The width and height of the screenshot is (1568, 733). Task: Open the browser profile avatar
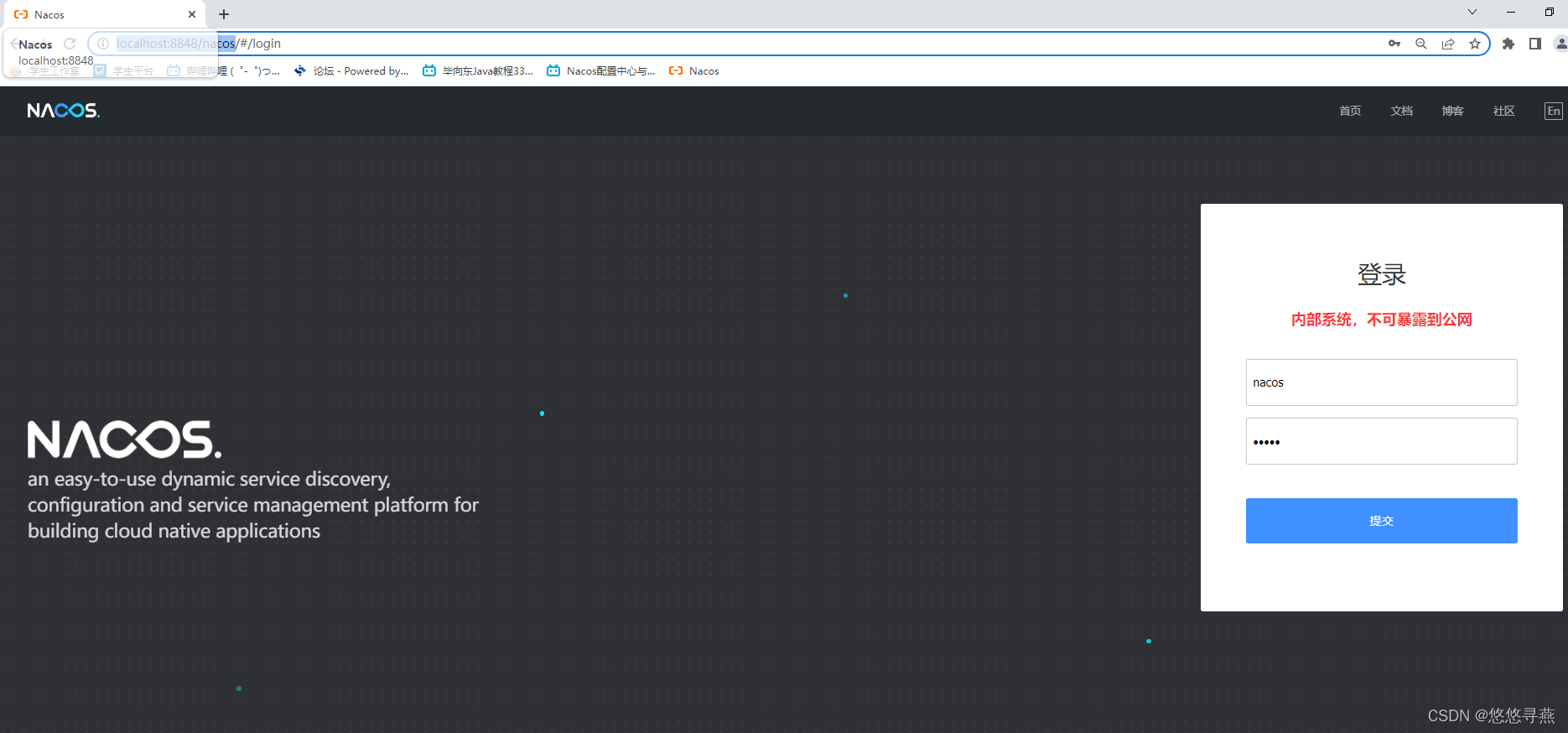coord(1560,44)
